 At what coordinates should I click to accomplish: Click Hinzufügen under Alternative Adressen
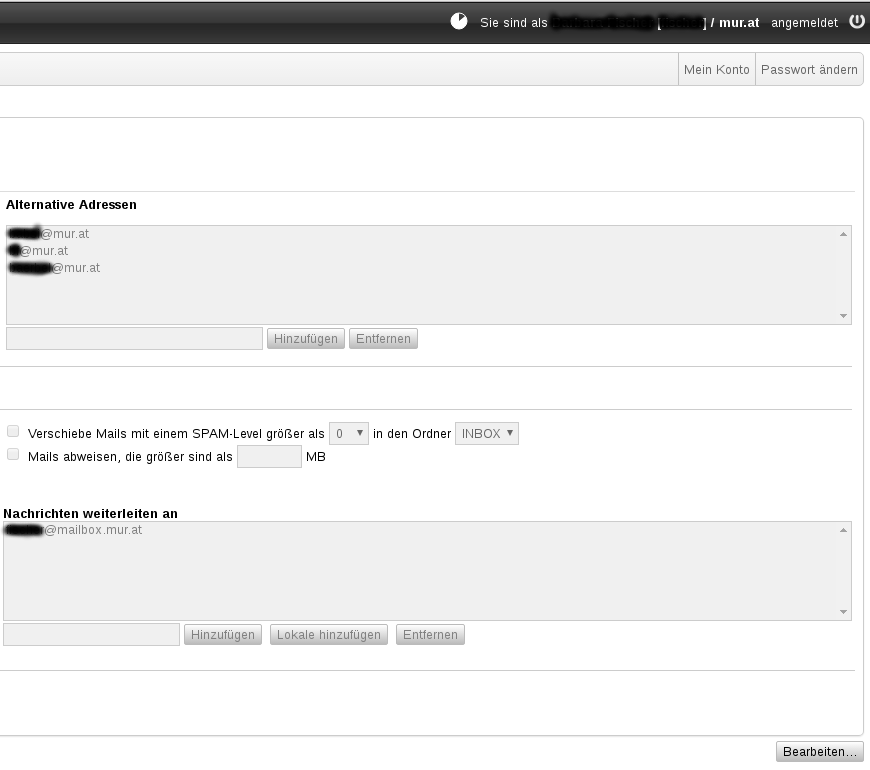(306, 339)
